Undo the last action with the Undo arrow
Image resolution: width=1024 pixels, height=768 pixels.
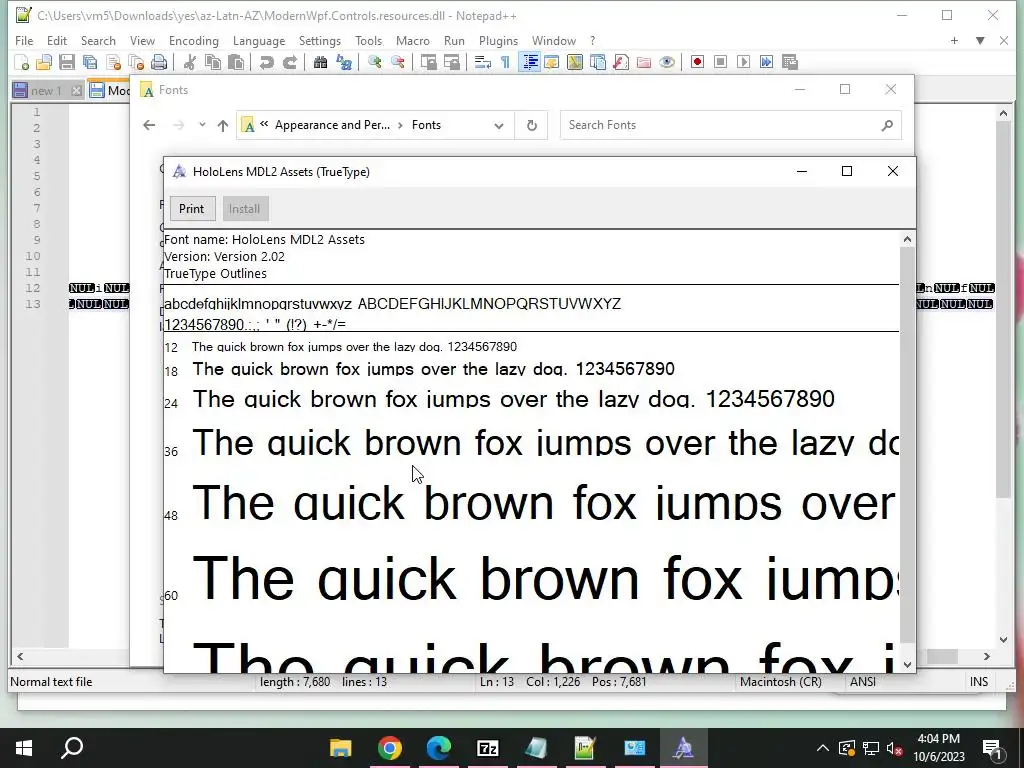tap(266, 62)
